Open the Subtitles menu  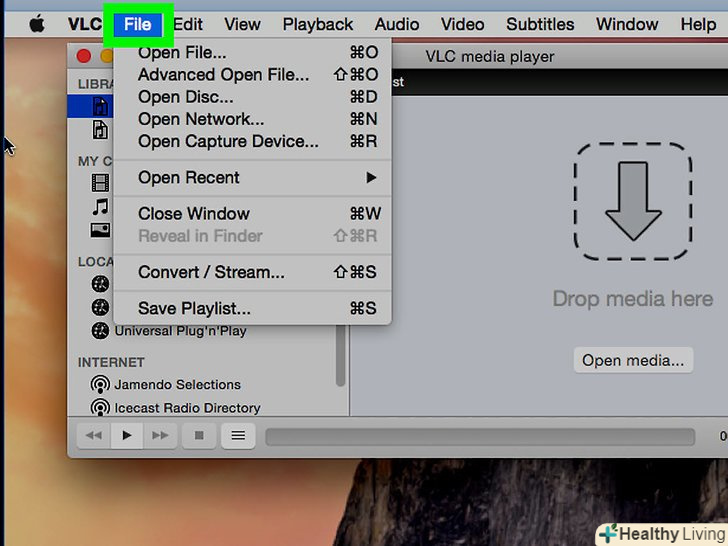tap(540, 24)
